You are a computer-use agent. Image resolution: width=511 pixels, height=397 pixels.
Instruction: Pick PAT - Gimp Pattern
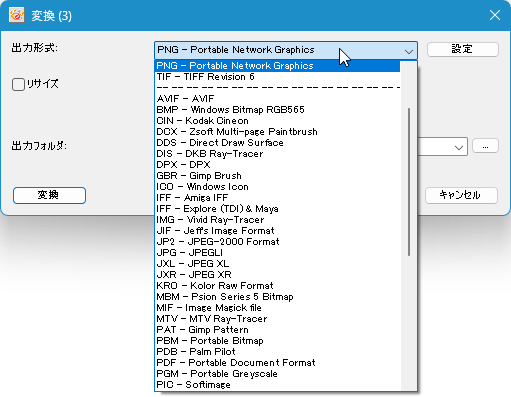click(x=278, y=330)
